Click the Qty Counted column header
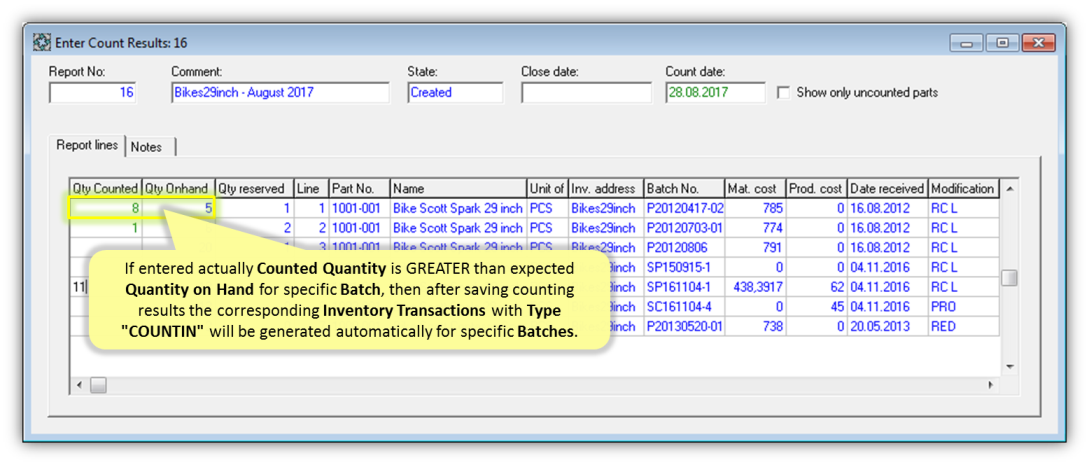The height and width of the screenshot is (465, 1089). pos(106,188)
